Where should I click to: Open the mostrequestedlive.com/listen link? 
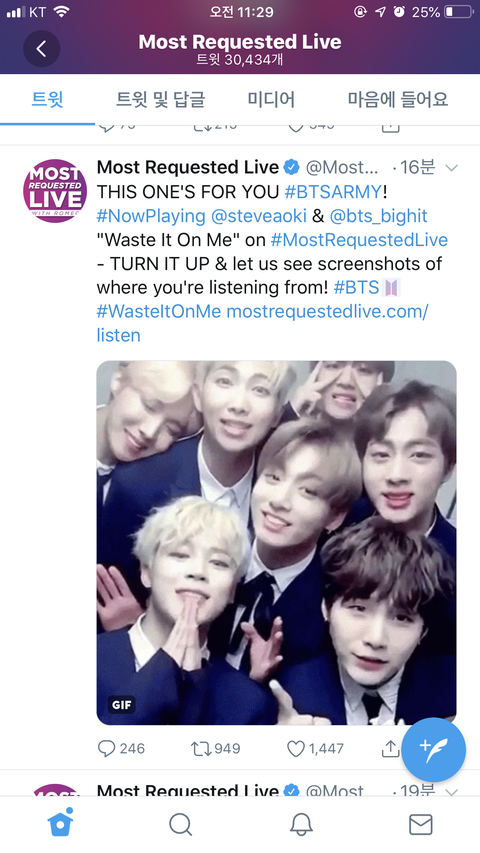[x=262, y=323]
